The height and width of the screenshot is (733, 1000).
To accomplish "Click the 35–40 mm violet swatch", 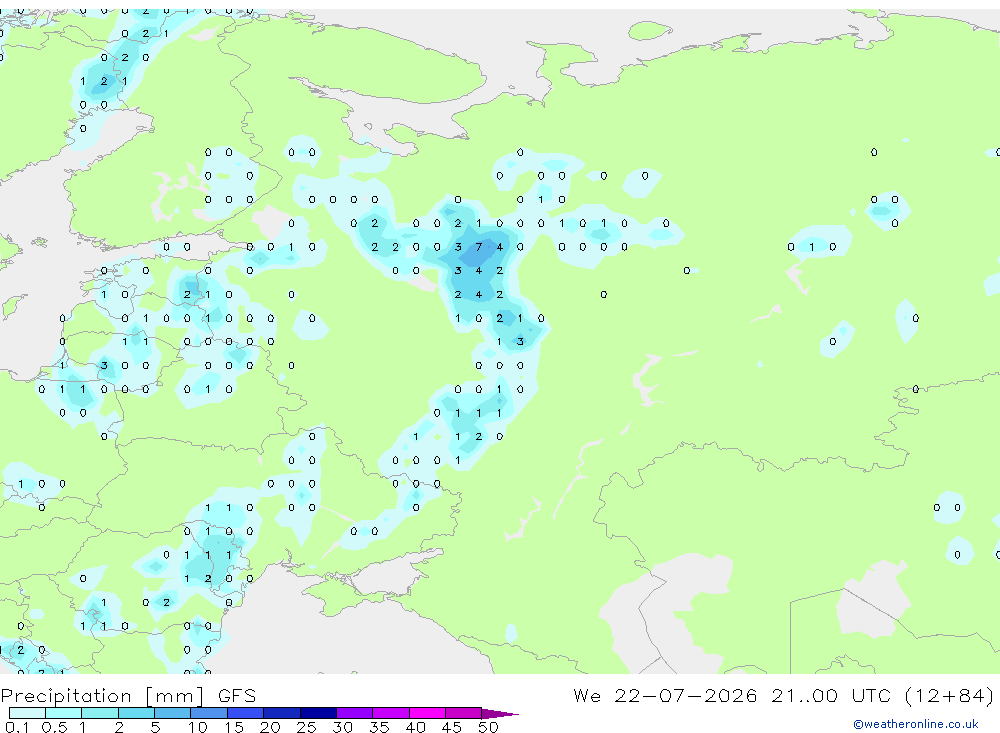I will pyautogui.click(x=391, y=713).
